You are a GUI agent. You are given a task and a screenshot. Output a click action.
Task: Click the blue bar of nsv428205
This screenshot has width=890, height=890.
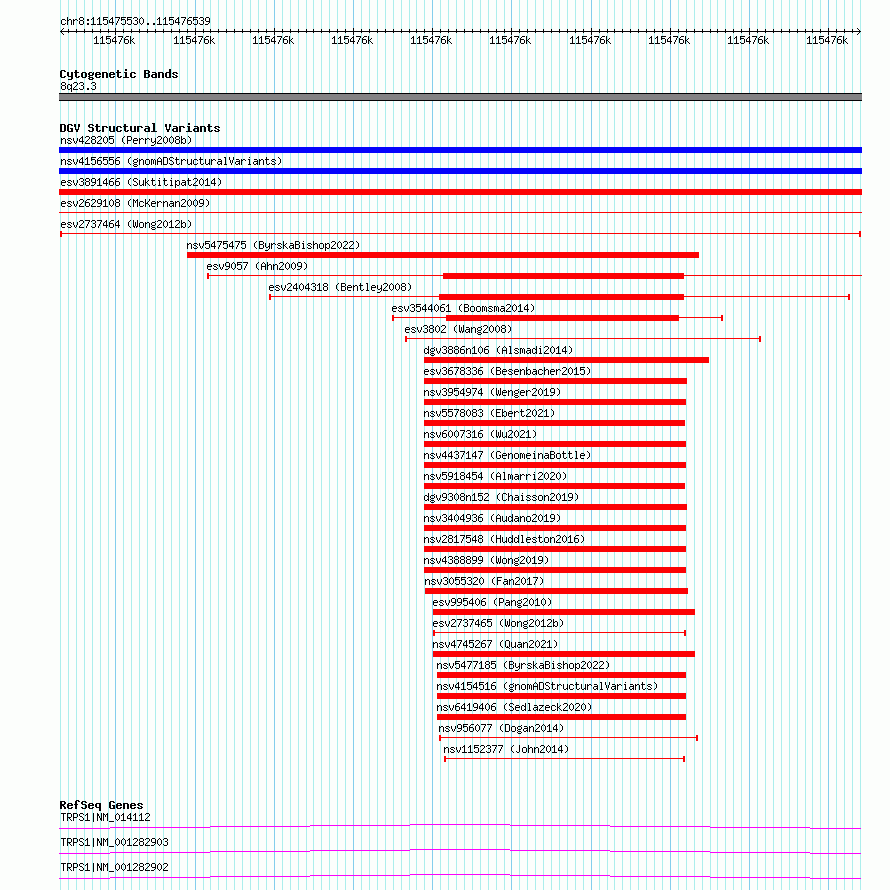(x=460, y=150)
